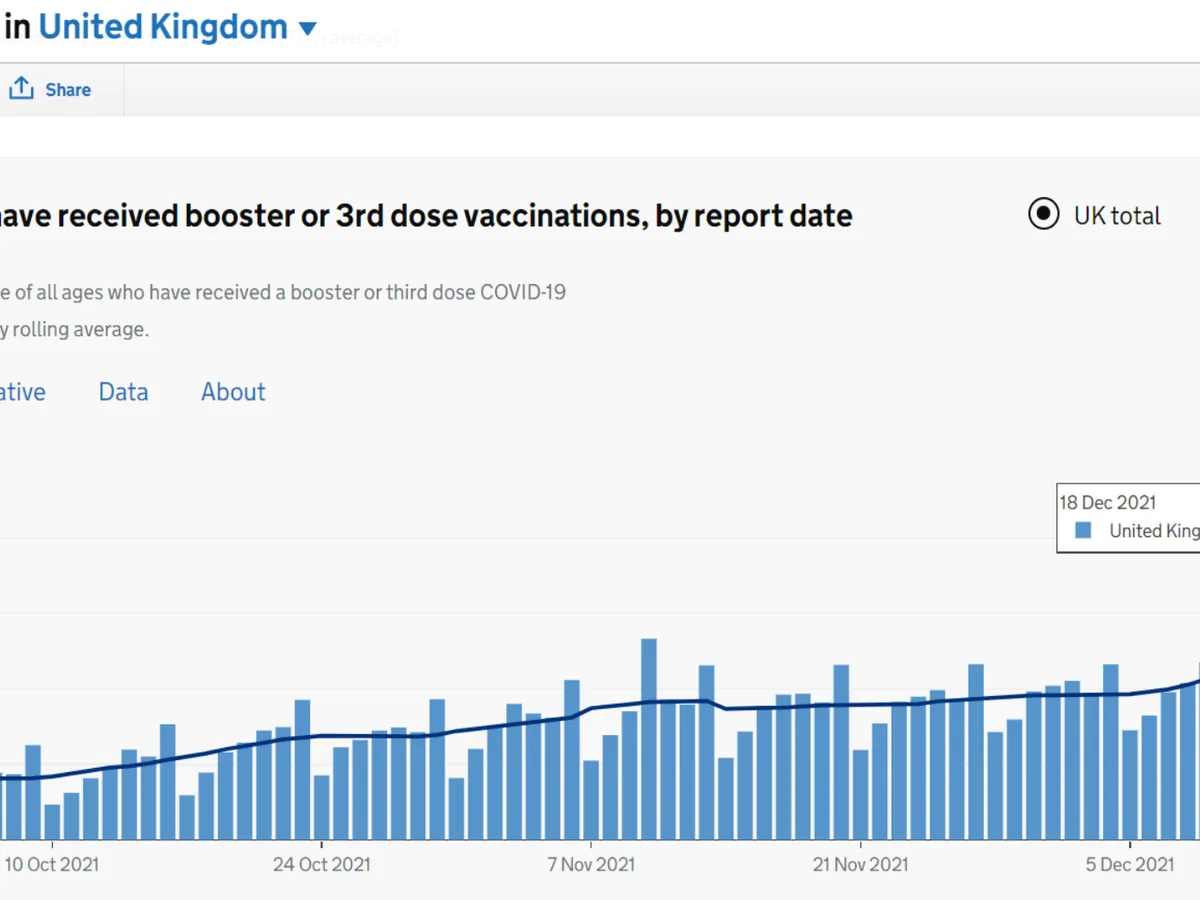Click the 21 Nov 2021 axis label

[x=861, y=864]
